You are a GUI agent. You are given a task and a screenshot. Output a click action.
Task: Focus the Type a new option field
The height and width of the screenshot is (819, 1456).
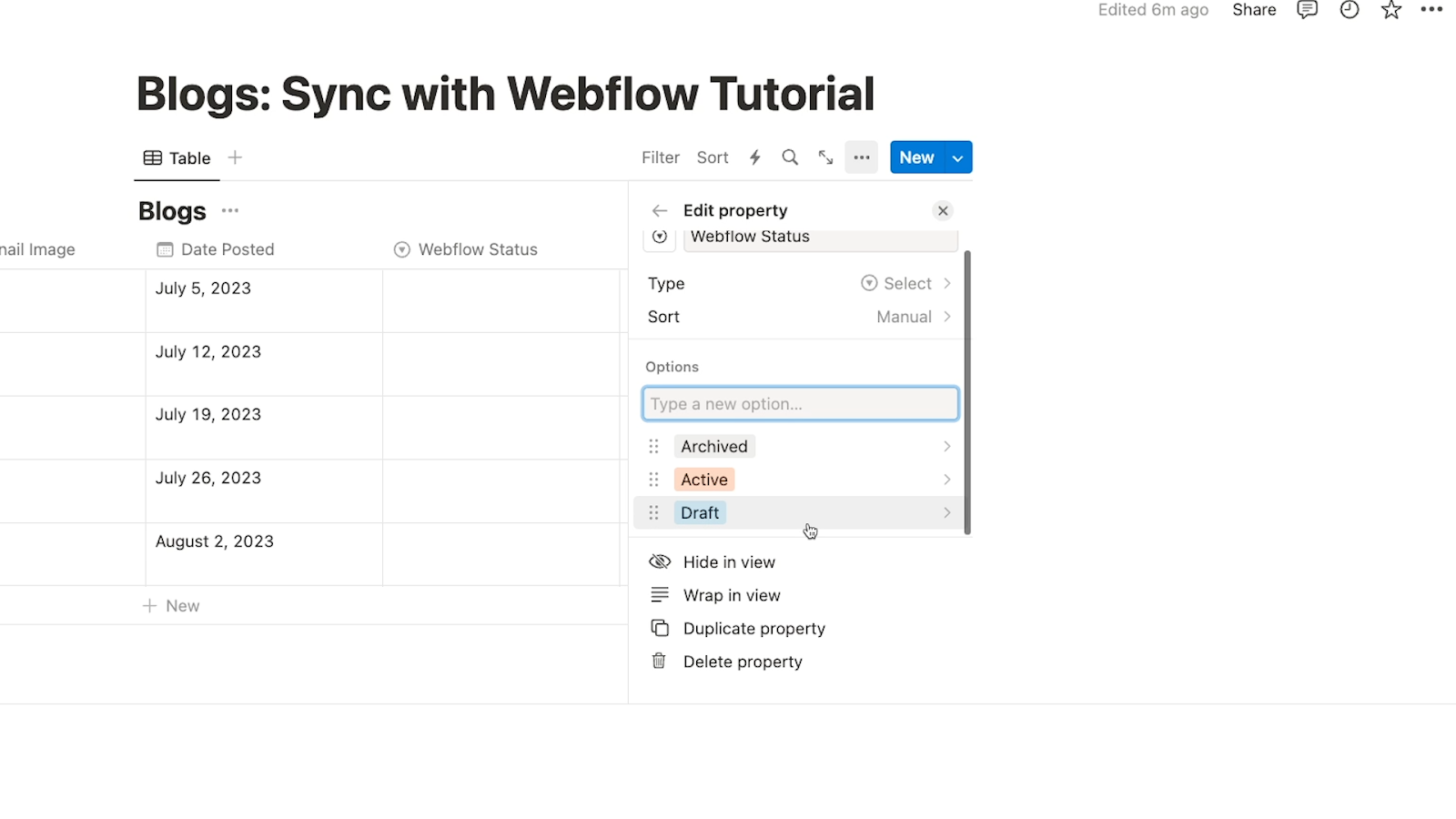click(x=801, y=404)
